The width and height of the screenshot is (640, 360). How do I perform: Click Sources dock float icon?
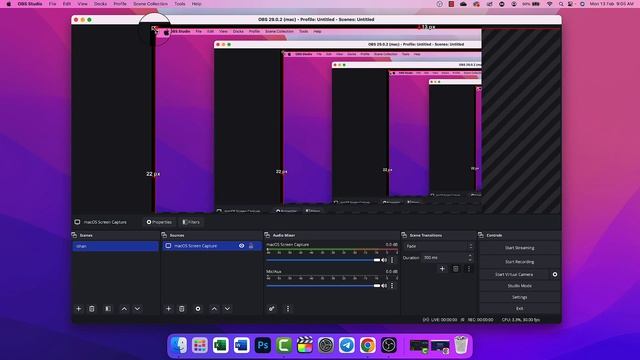[x=164, y=235]
